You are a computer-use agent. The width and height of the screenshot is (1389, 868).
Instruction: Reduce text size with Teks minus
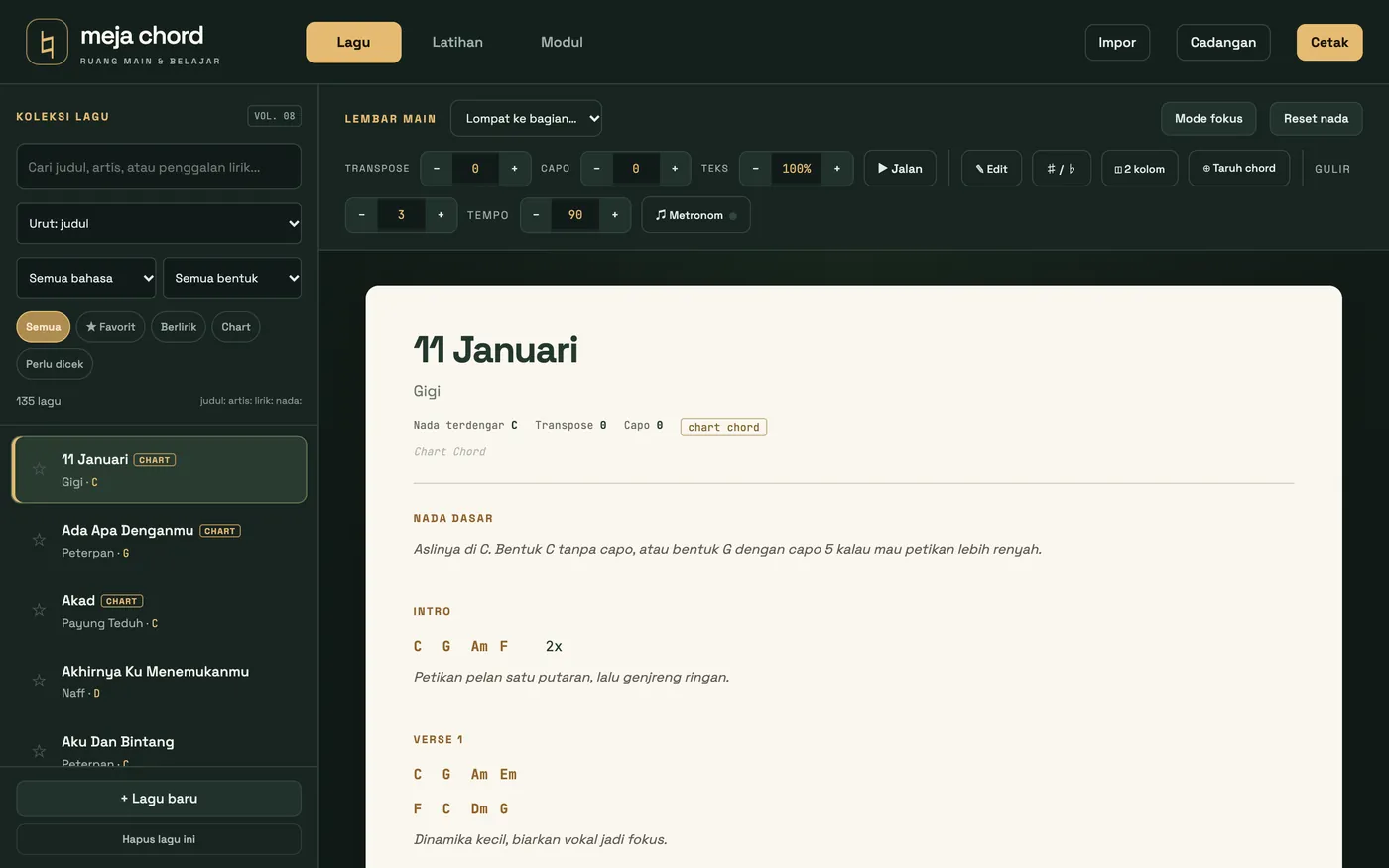pyautogui.click(x=756, y=169)
